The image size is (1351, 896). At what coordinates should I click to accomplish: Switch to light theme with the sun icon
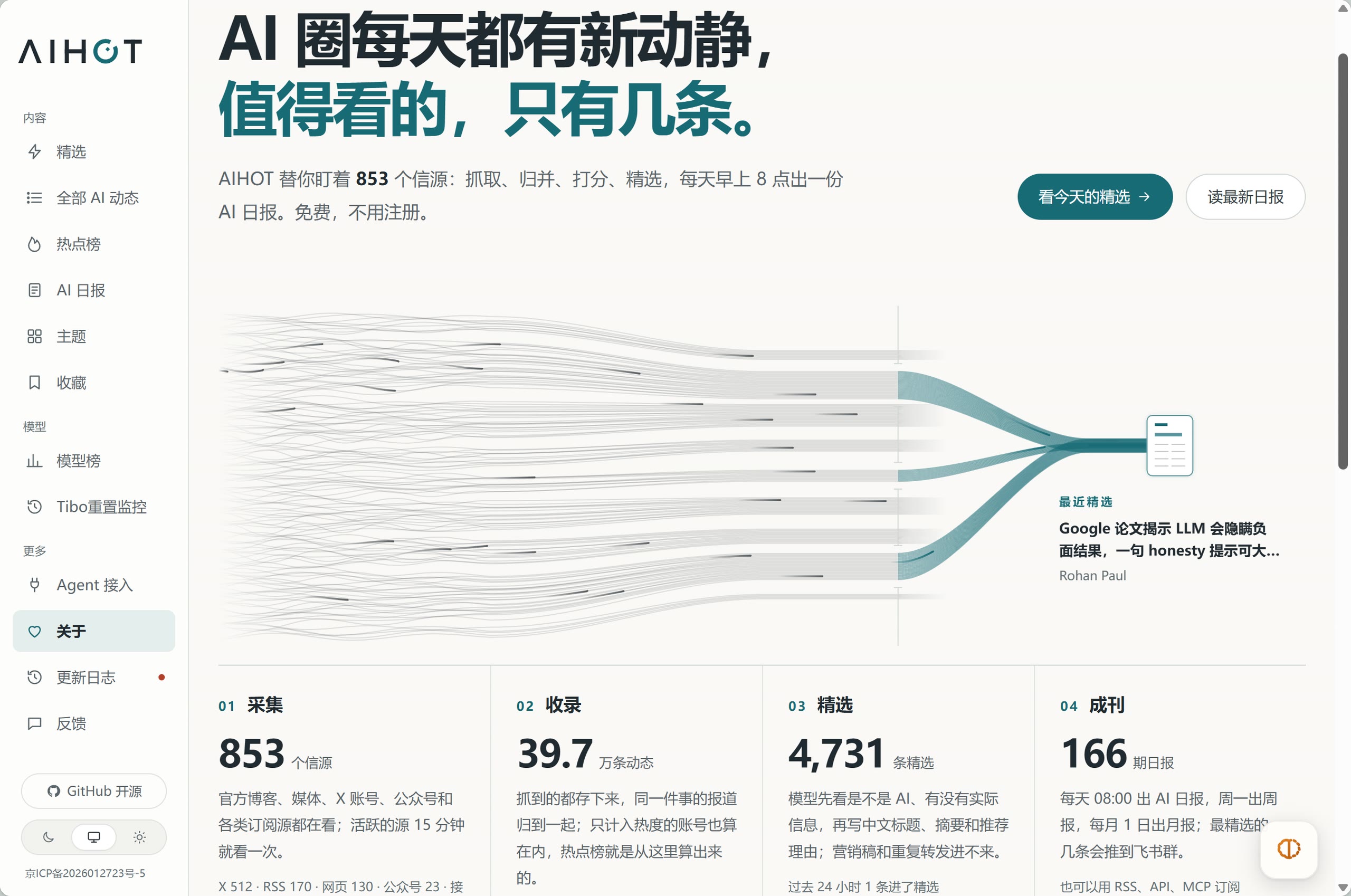pyautogui.click(x=139, y=837)
